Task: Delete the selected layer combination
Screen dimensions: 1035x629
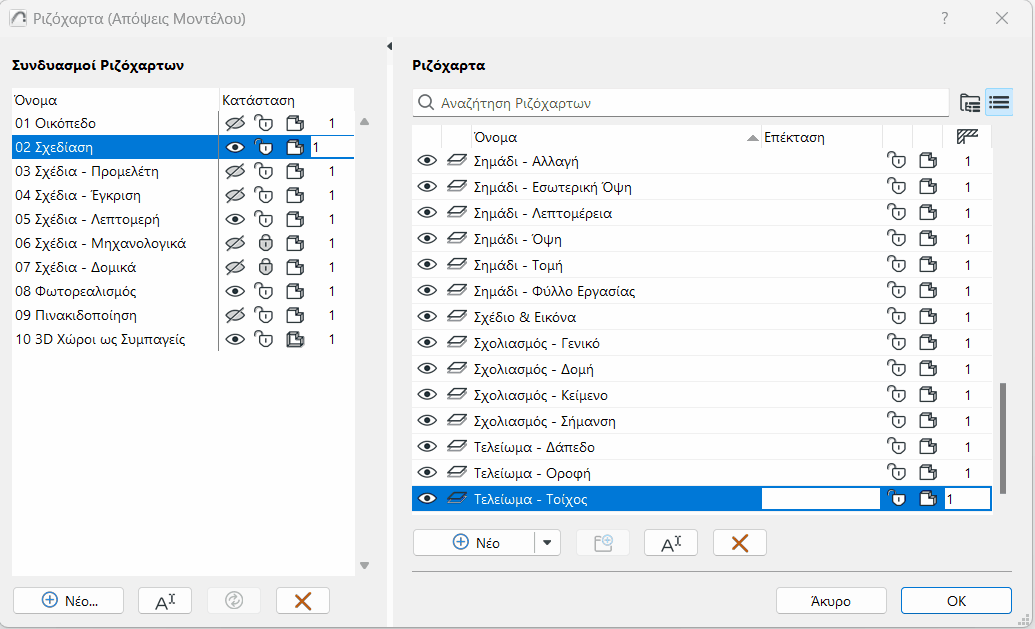Action: [x=302, y=600]
